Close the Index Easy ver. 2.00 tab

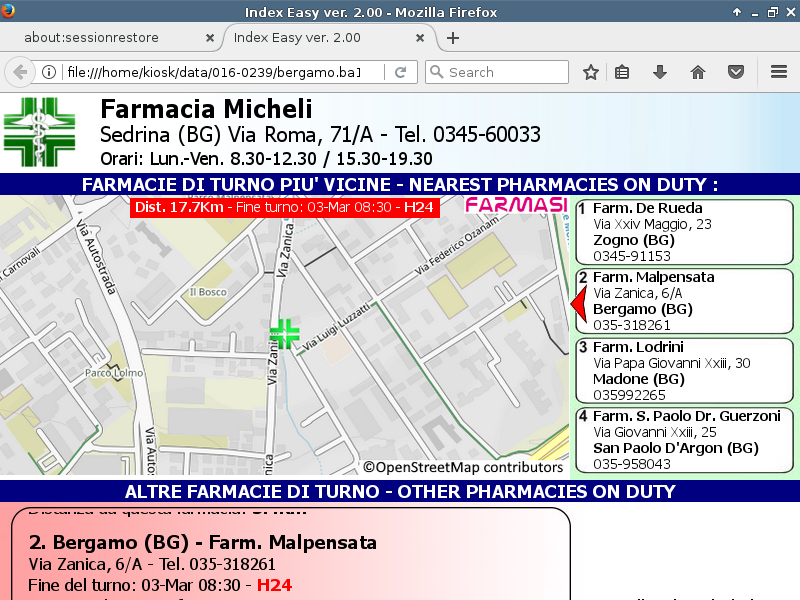421,38
